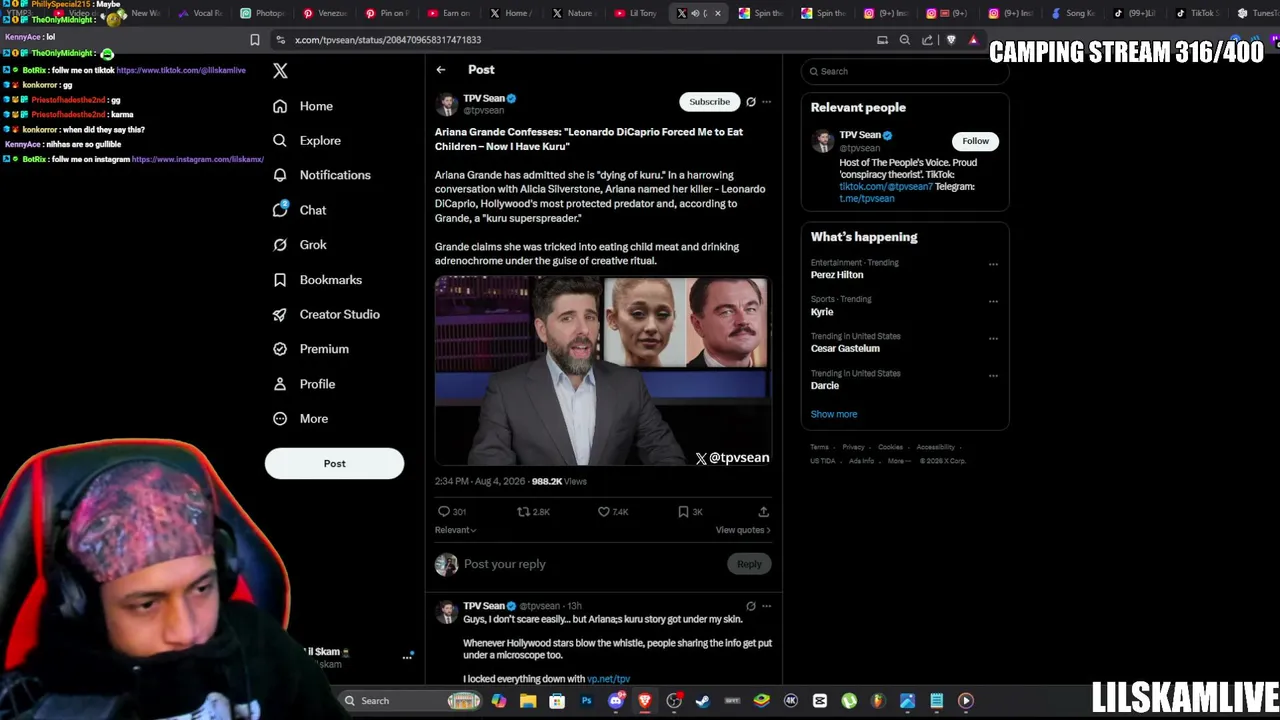The width and height of the screenshot is (1280, 720).
Task: Open the Perez Hilton trending topic
Action: 837,275
